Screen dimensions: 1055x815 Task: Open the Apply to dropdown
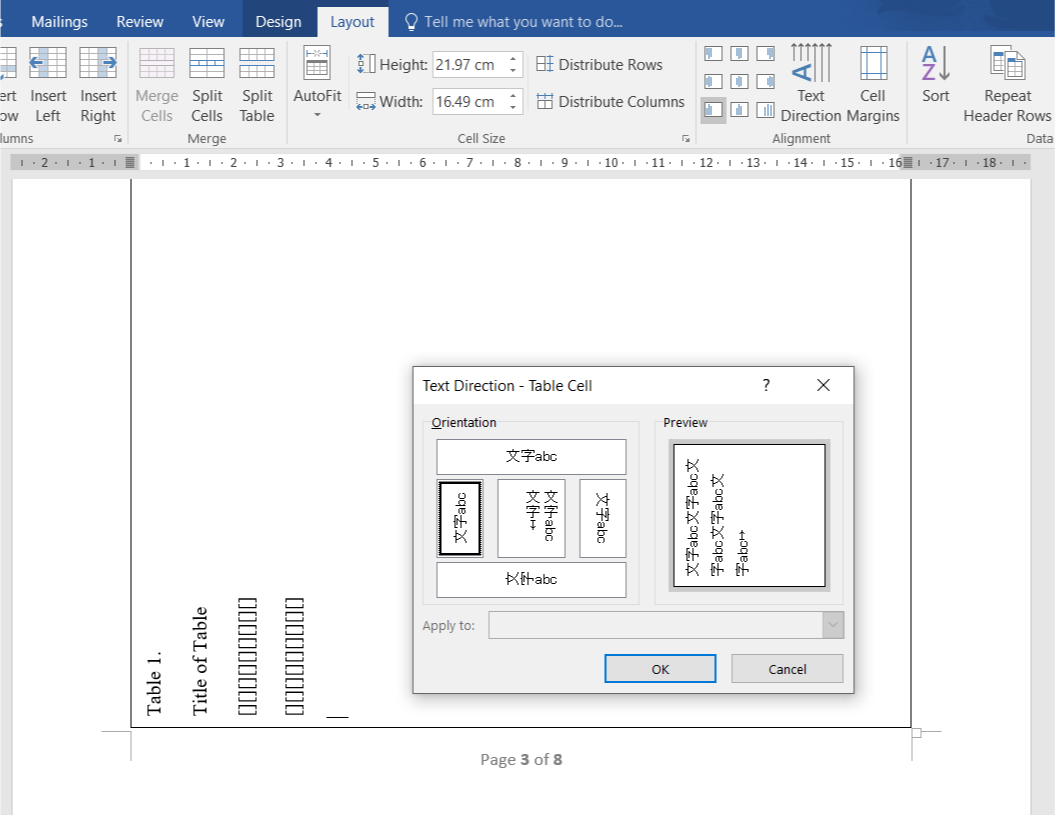click(832, 625)
